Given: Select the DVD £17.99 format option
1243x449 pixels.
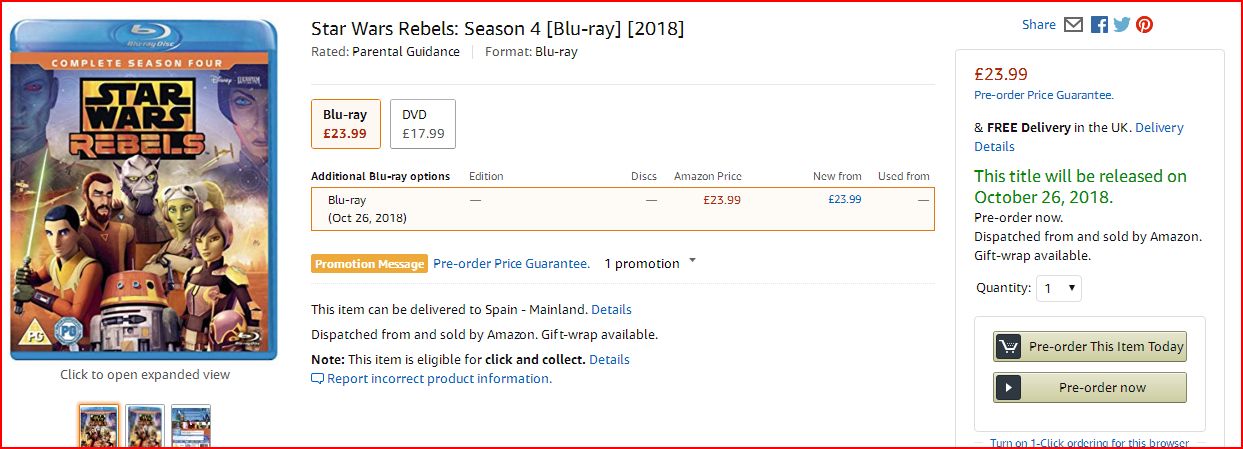Looking at the screenshot, I should pyautogui.click(x=422, y=124).
